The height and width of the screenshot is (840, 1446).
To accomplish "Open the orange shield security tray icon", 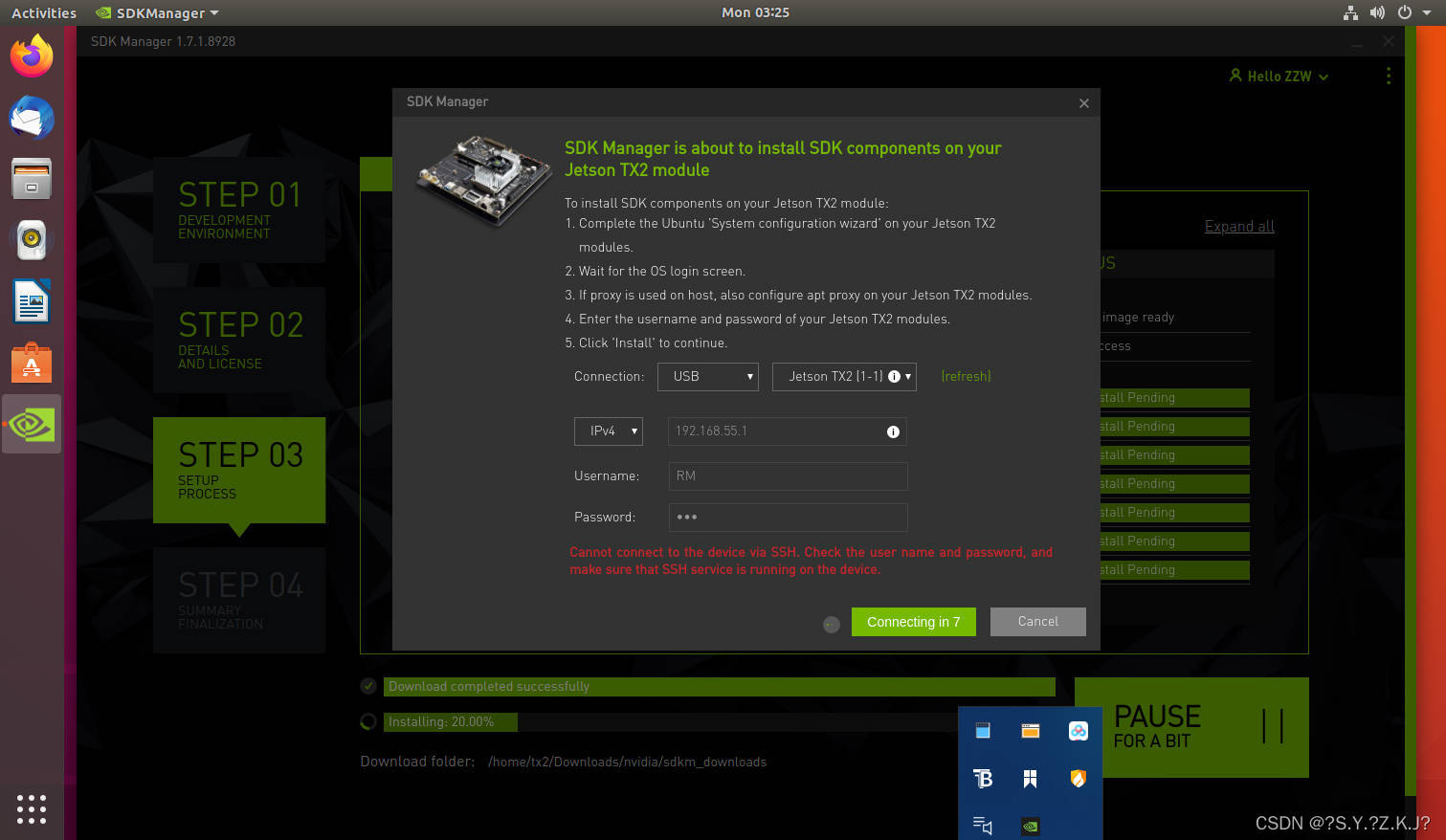I will [1079, 778].
